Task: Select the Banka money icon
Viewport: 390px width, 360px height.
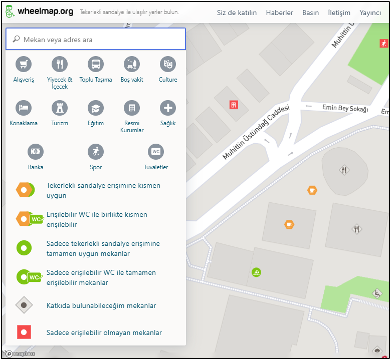Action: 35,152
